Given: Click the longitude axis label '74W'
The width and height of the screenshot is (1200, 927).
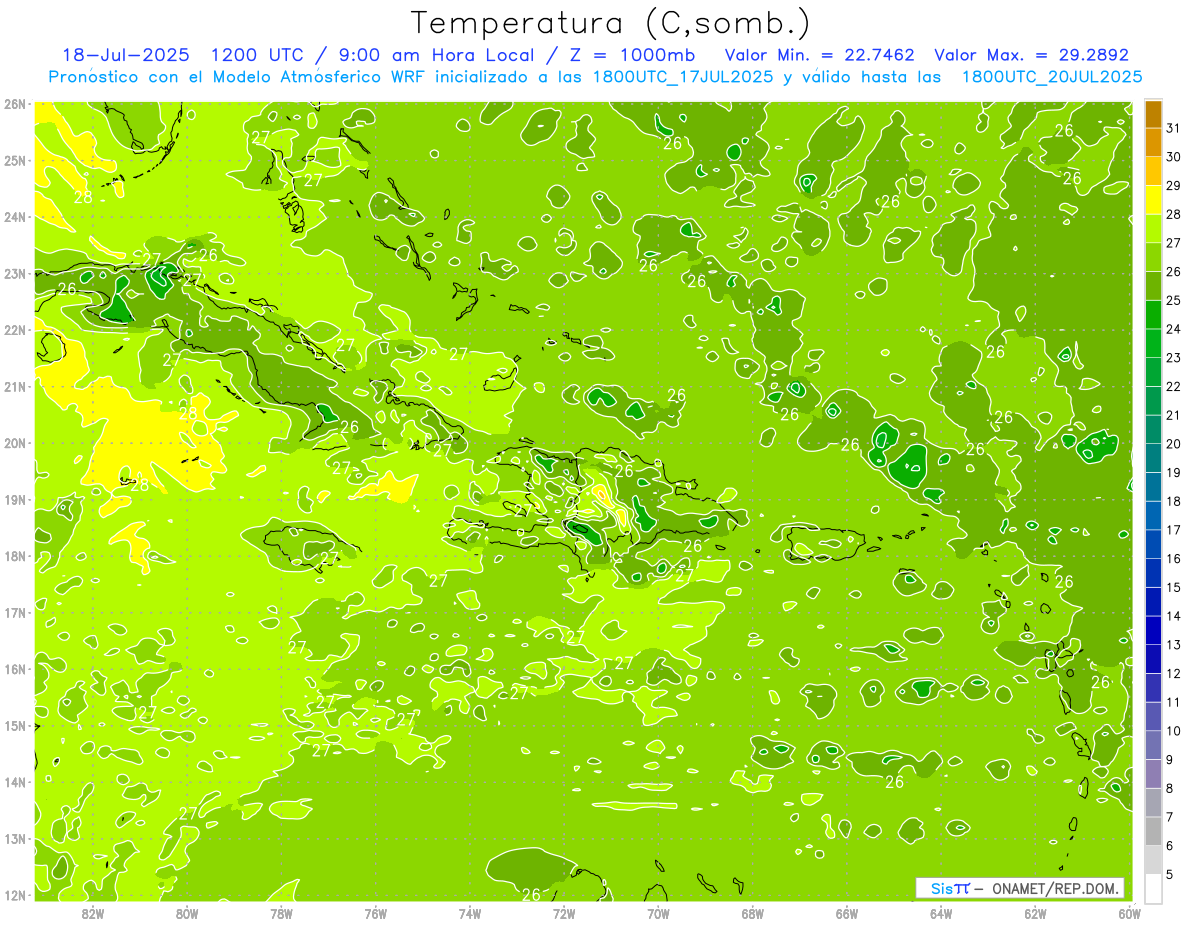Looking at the screenshot, I should coord(470,913).
